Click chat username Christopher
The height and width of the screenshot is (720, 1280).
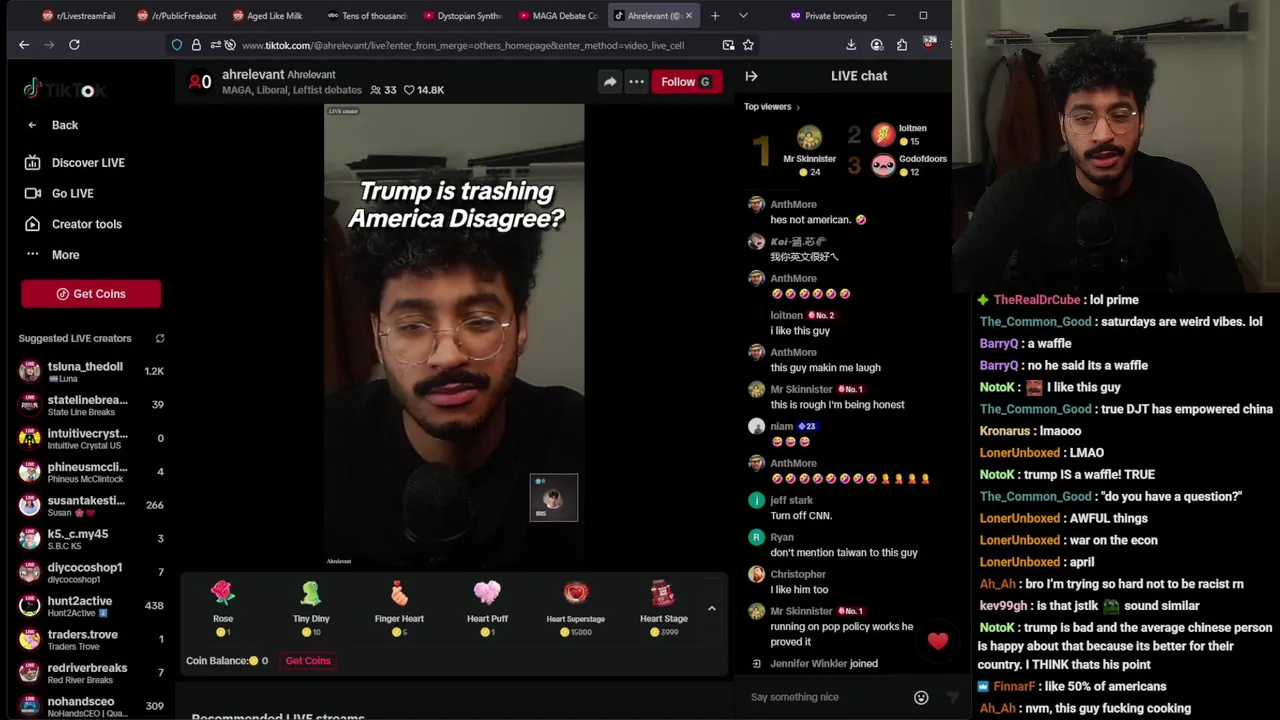(798, 574)
